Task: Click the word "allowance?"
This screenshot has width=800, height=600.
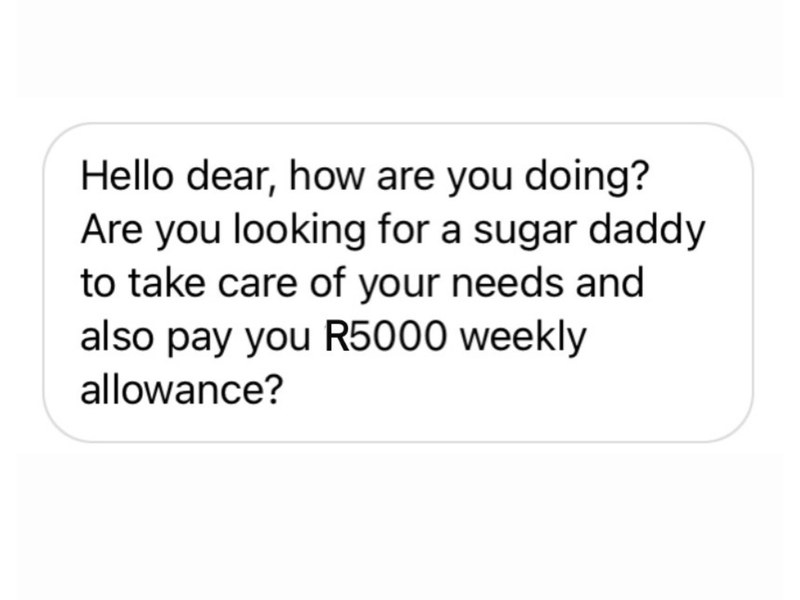Action: pyautogui.click(x=182, y=390)
